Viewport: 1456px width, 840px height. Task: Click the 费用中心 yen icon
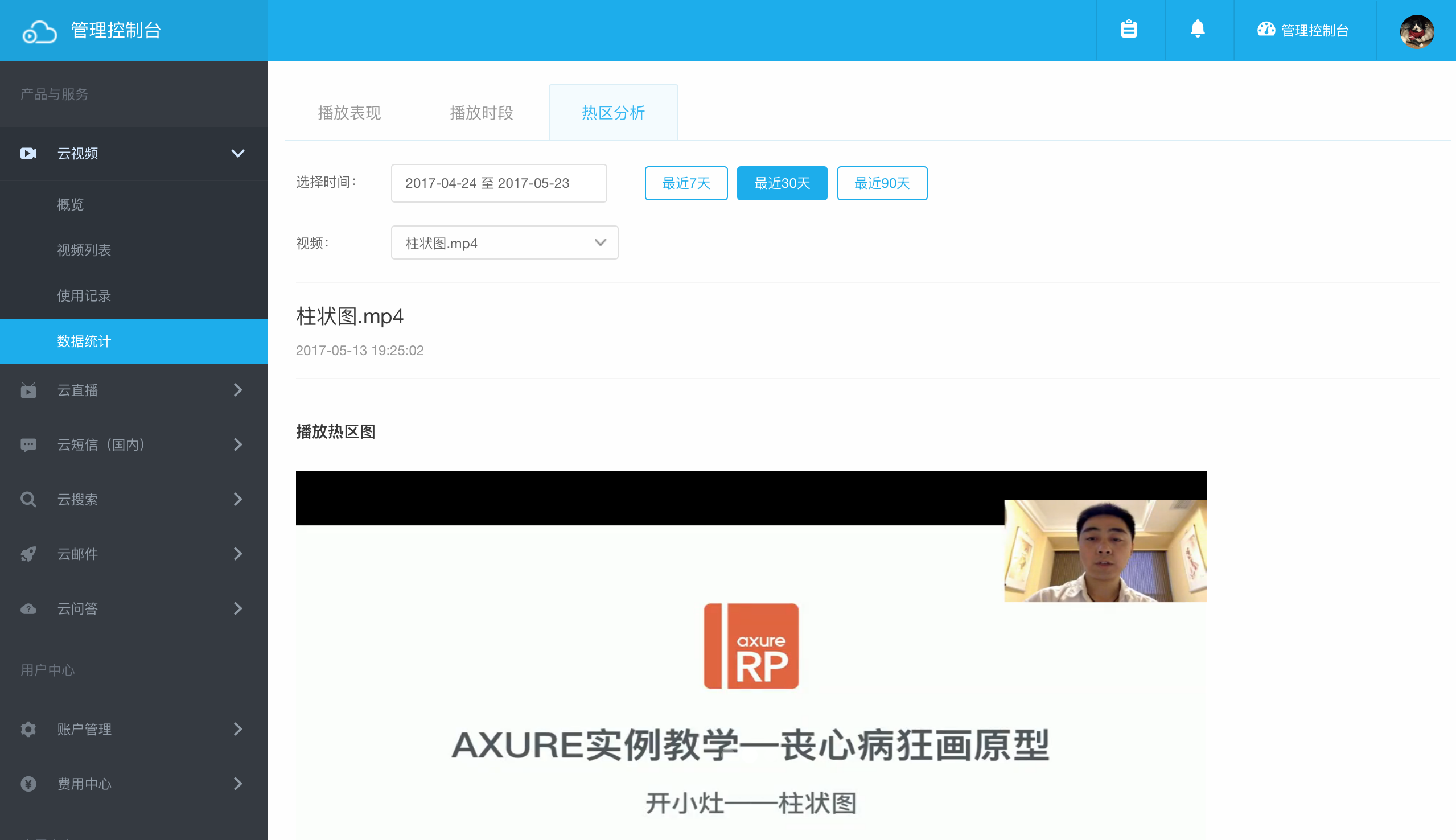[28, 784]
